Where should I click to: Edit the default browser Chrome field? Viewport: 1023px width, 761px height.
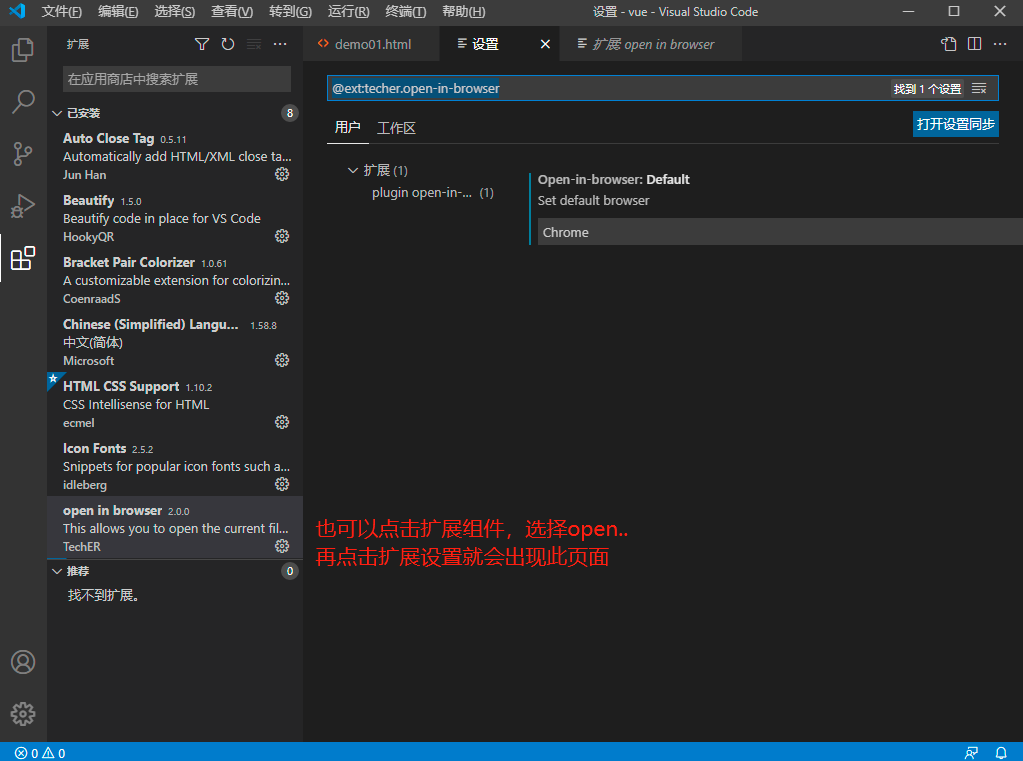pyautogui.click(x=780, y=232)
